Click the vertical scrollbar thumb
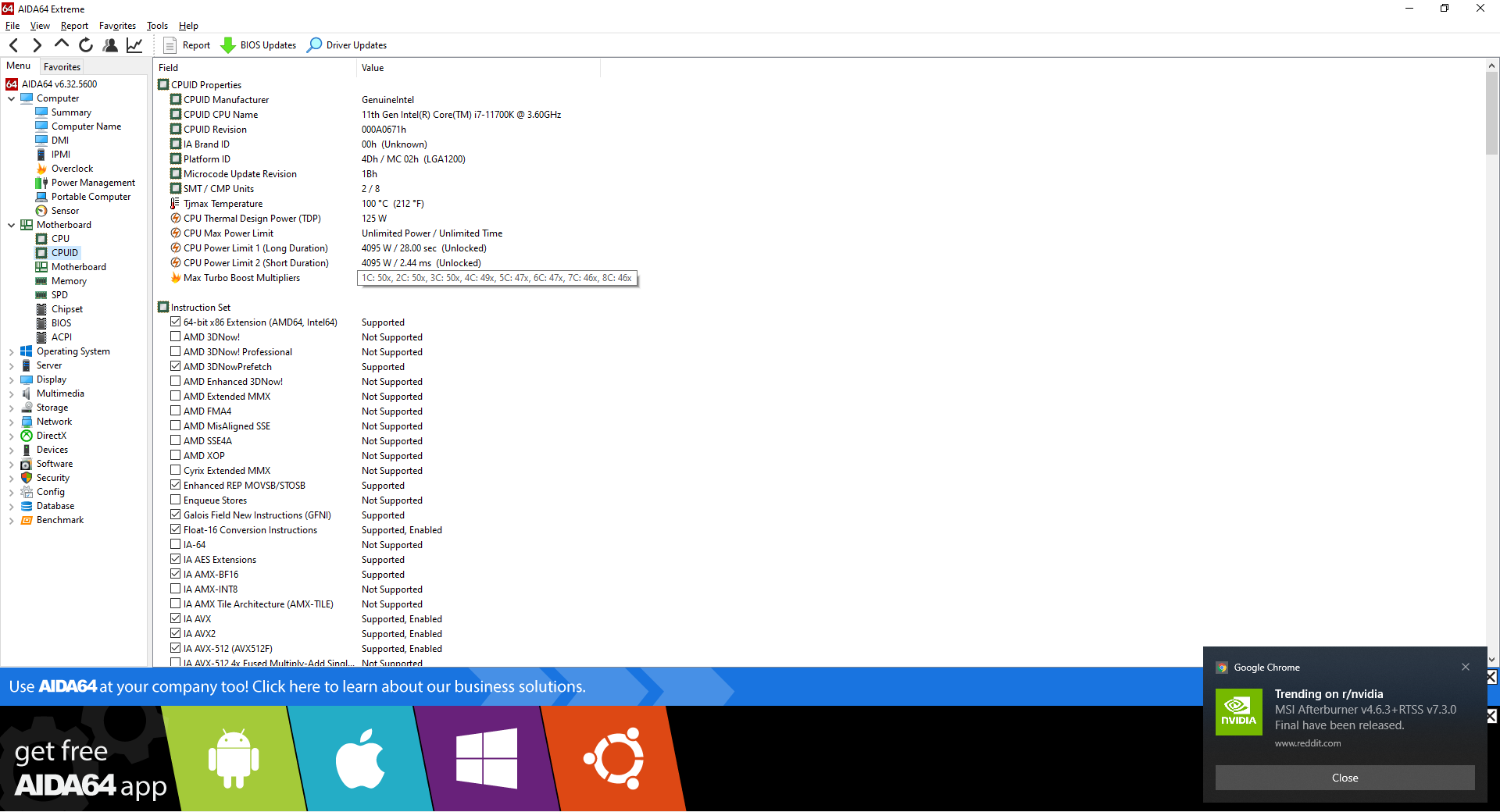Image resolution: width=1500 pixels, height=812 pixels. pos(1491,113)
